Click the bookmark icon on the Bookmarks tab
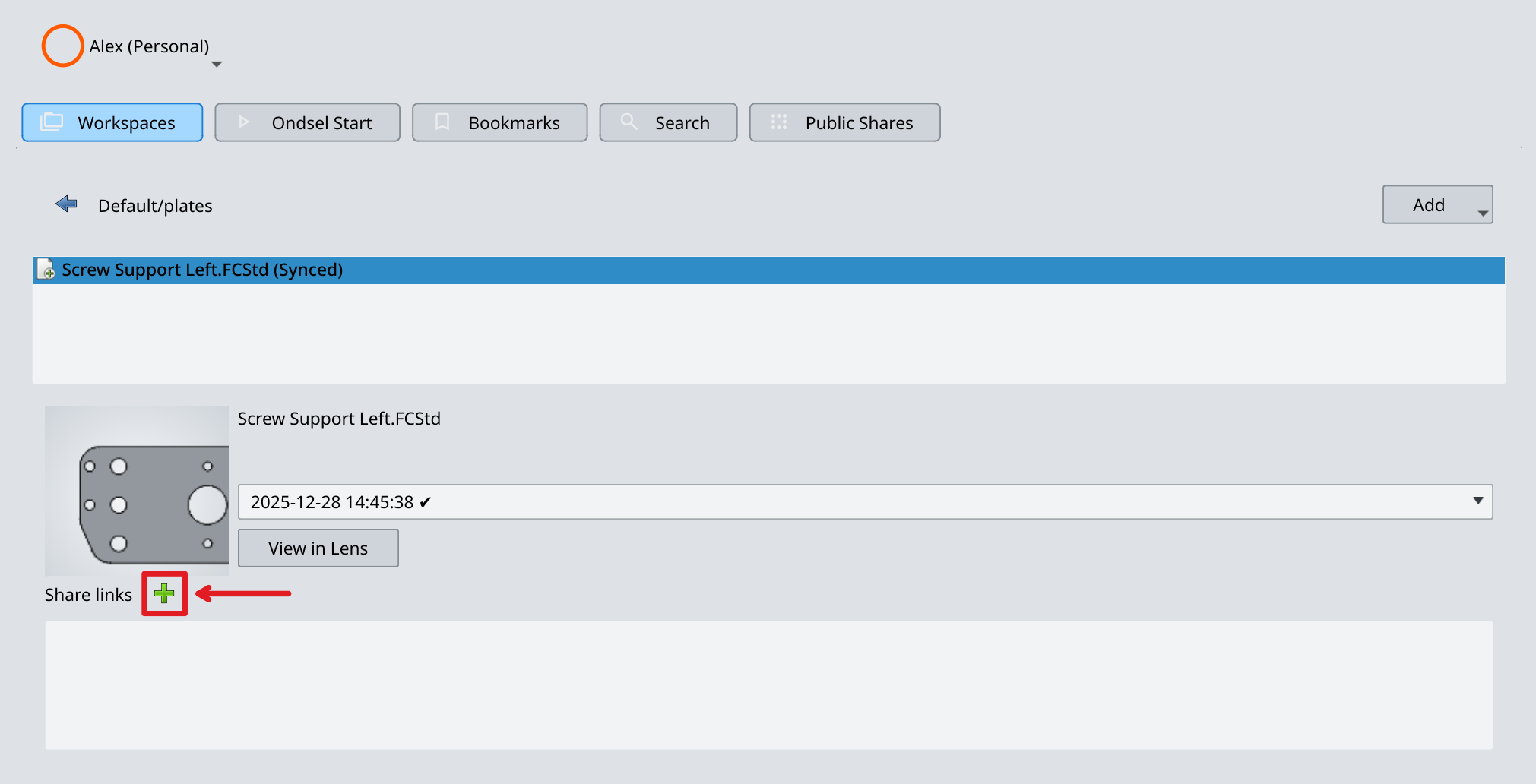Screen dimensions: 1536x784 (442, 122)
